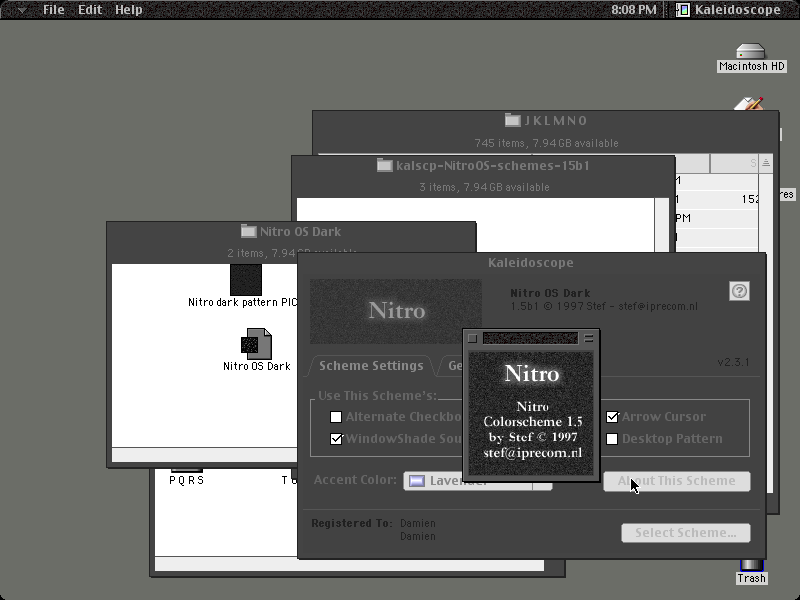Viewport: 800px width, 600px height.
Task: Click the Select Scheme... button
Action: click(686, 533)
